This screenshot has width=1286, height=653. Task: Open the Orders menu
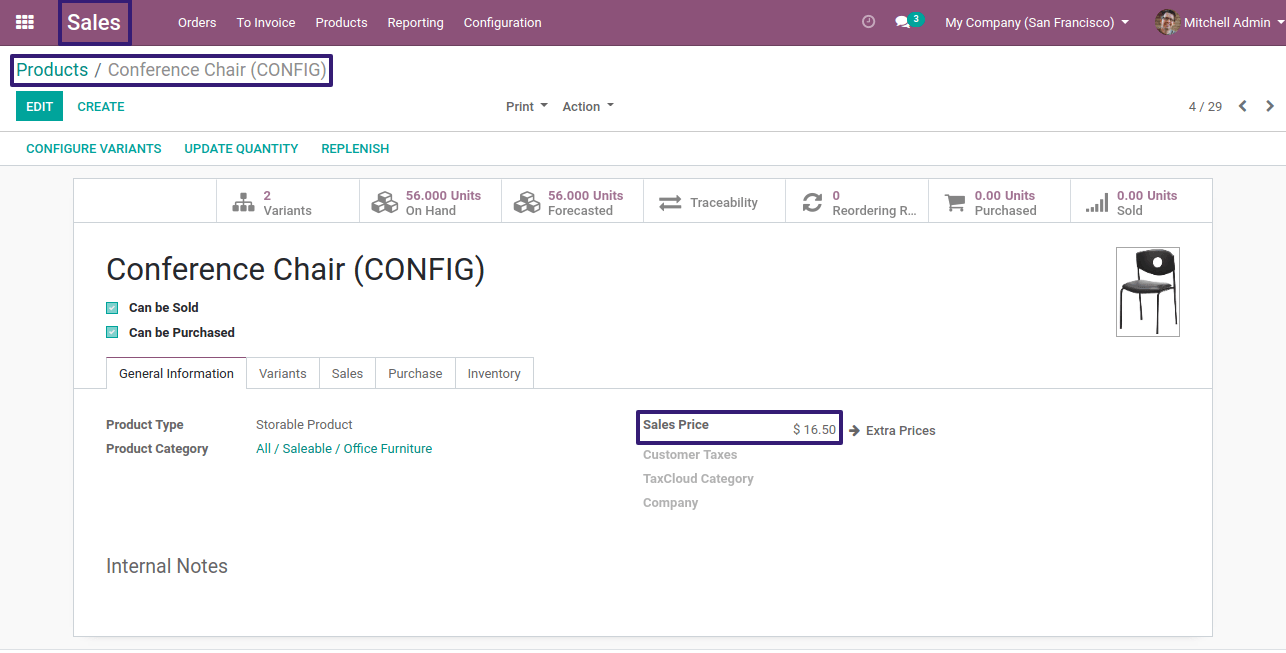(x=197, y=22)
